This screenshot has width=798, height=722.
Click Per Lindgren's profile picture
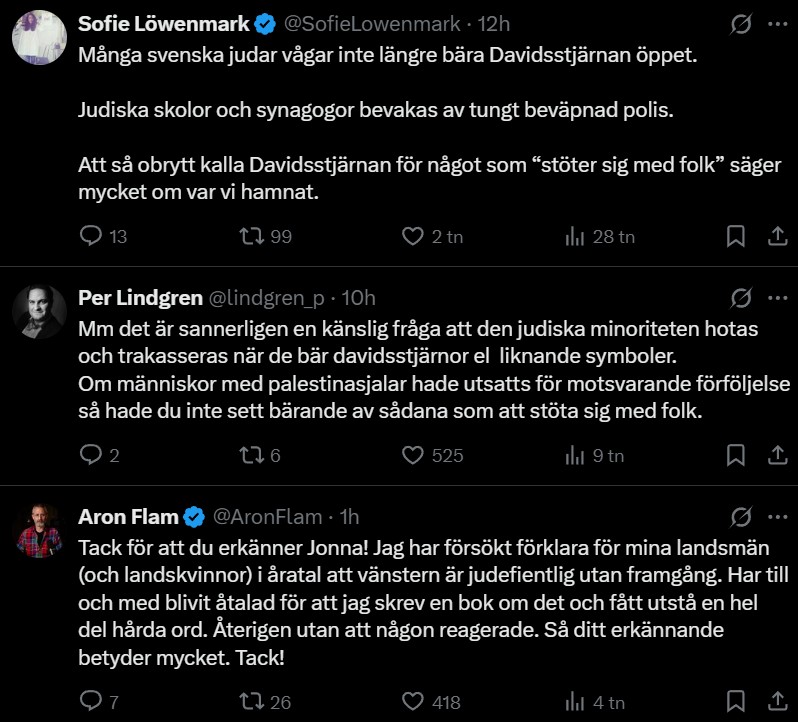[39, 311]
